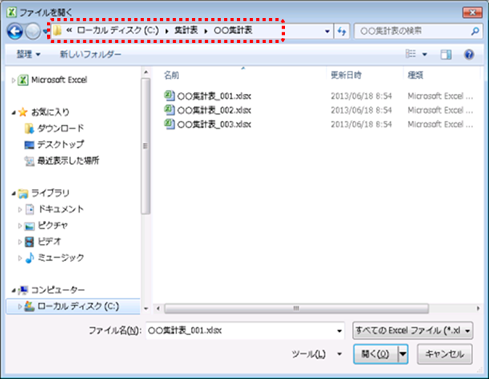The width and height of the screenshot is (489, 379).
Task: Open the ファイル名 dropdown arrow
Action: pos(339,331)
